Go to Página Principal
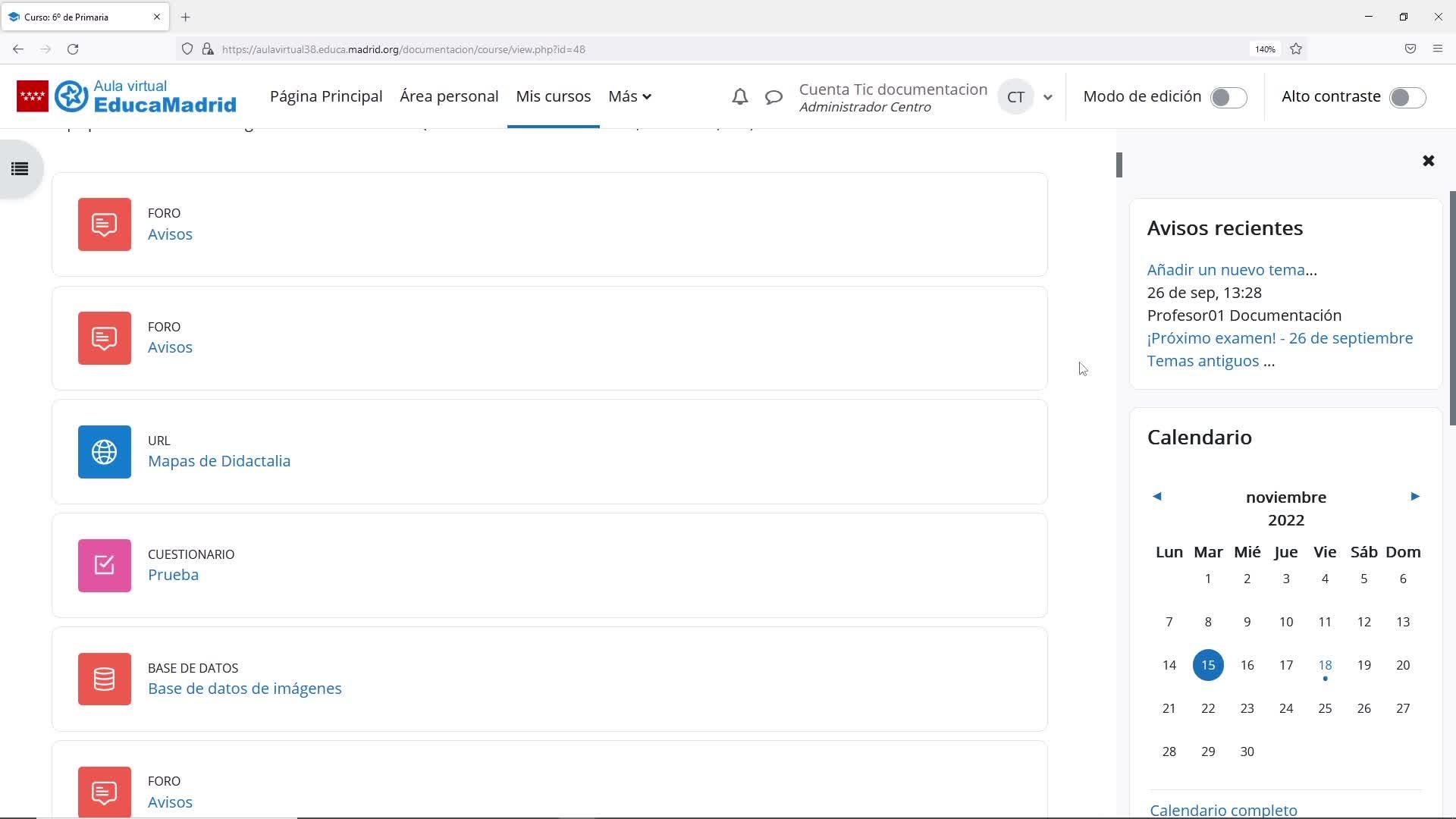The height and width of the screenshot is (819, 1456). click(326, 96)
